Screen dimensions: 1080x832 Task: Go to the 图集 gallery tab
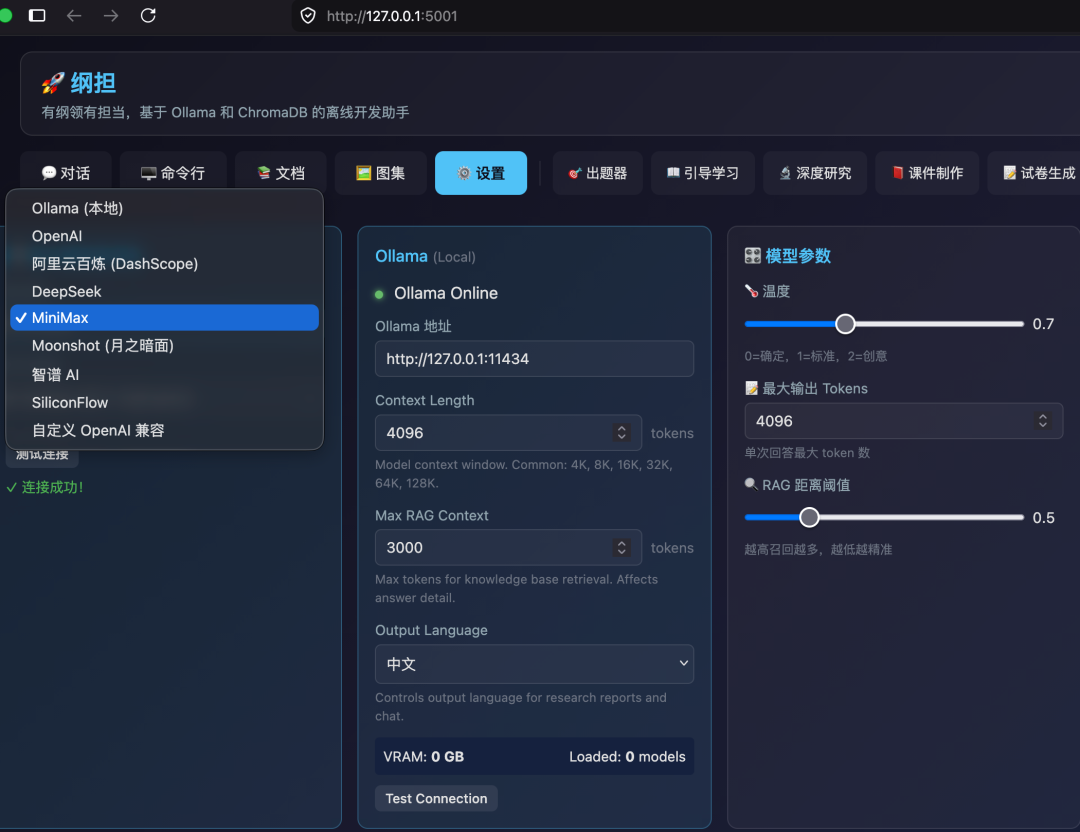coord(380,173)
